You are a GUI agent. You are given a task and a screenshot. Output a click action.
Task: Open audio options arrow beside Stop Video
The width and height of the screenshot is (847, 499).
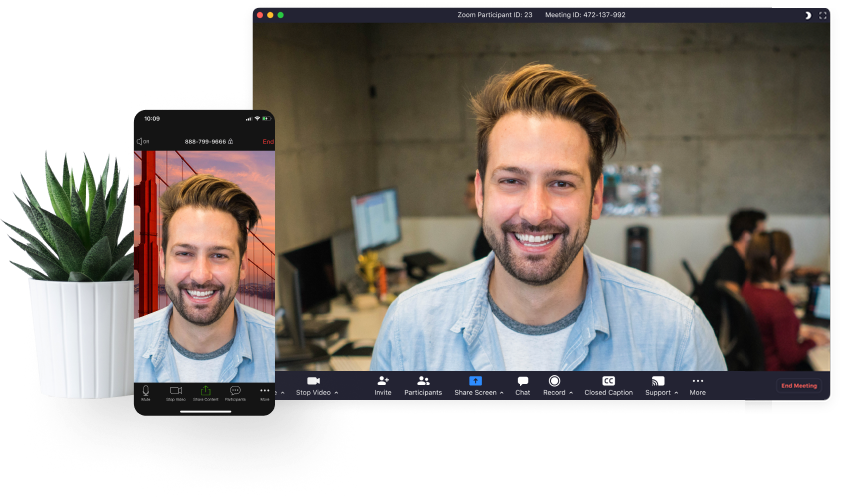tap(283, 393)
